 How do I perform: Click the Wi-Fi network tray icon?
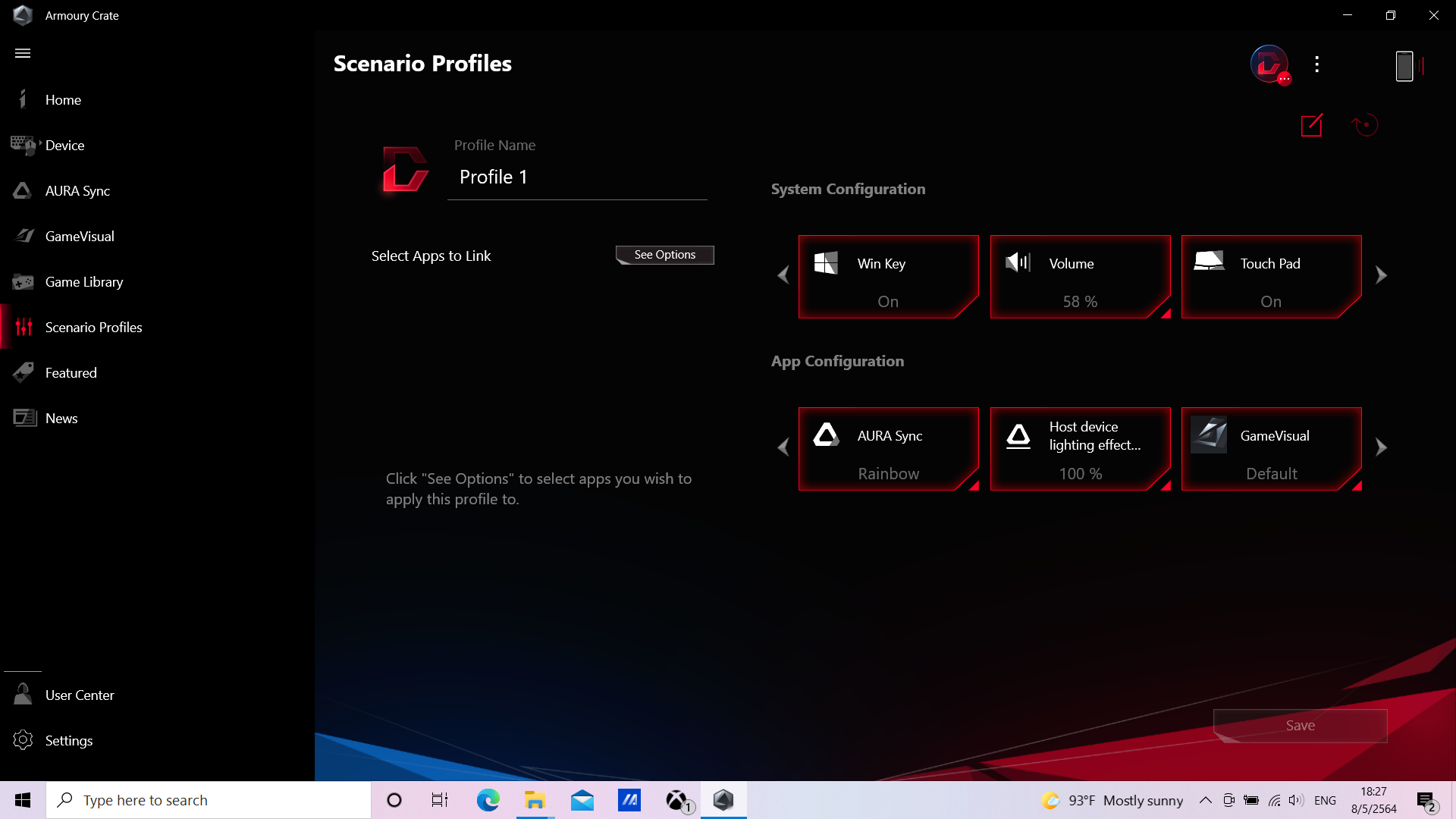click(x=1275, y=800)
